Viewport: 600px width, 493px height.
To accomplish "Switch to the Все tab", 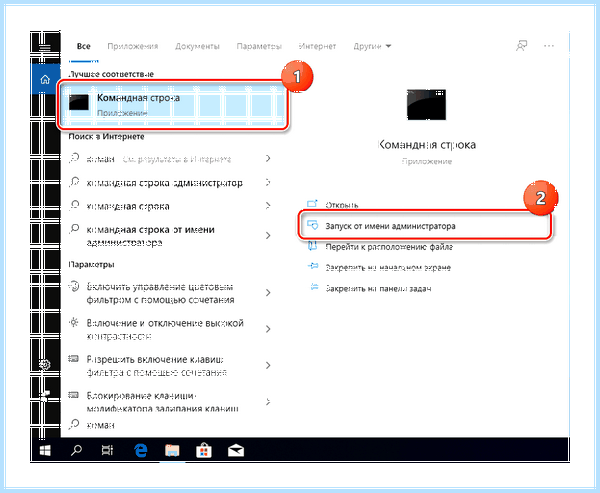I will coord(84,46).
